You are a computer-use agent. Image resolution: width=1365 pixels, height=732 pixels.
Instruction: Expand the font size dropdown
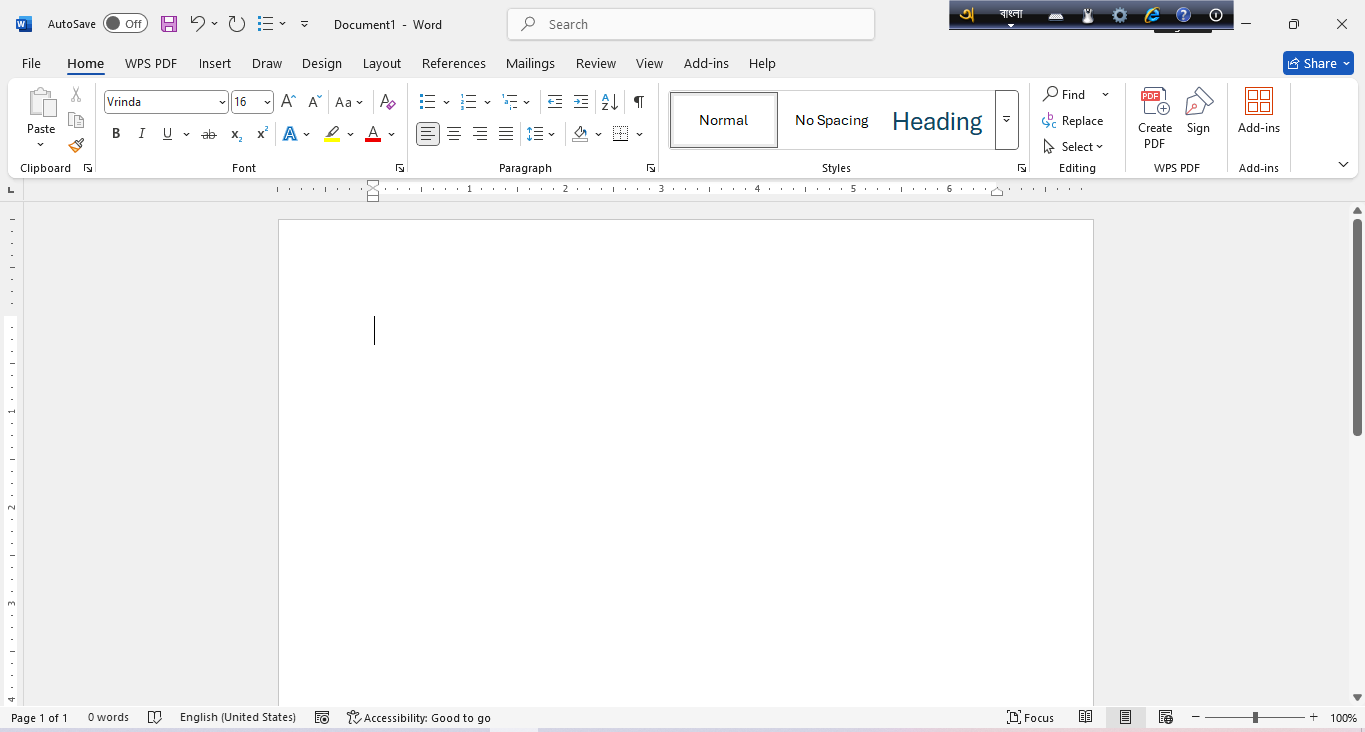pyautogui.click(x=267, y=102)
